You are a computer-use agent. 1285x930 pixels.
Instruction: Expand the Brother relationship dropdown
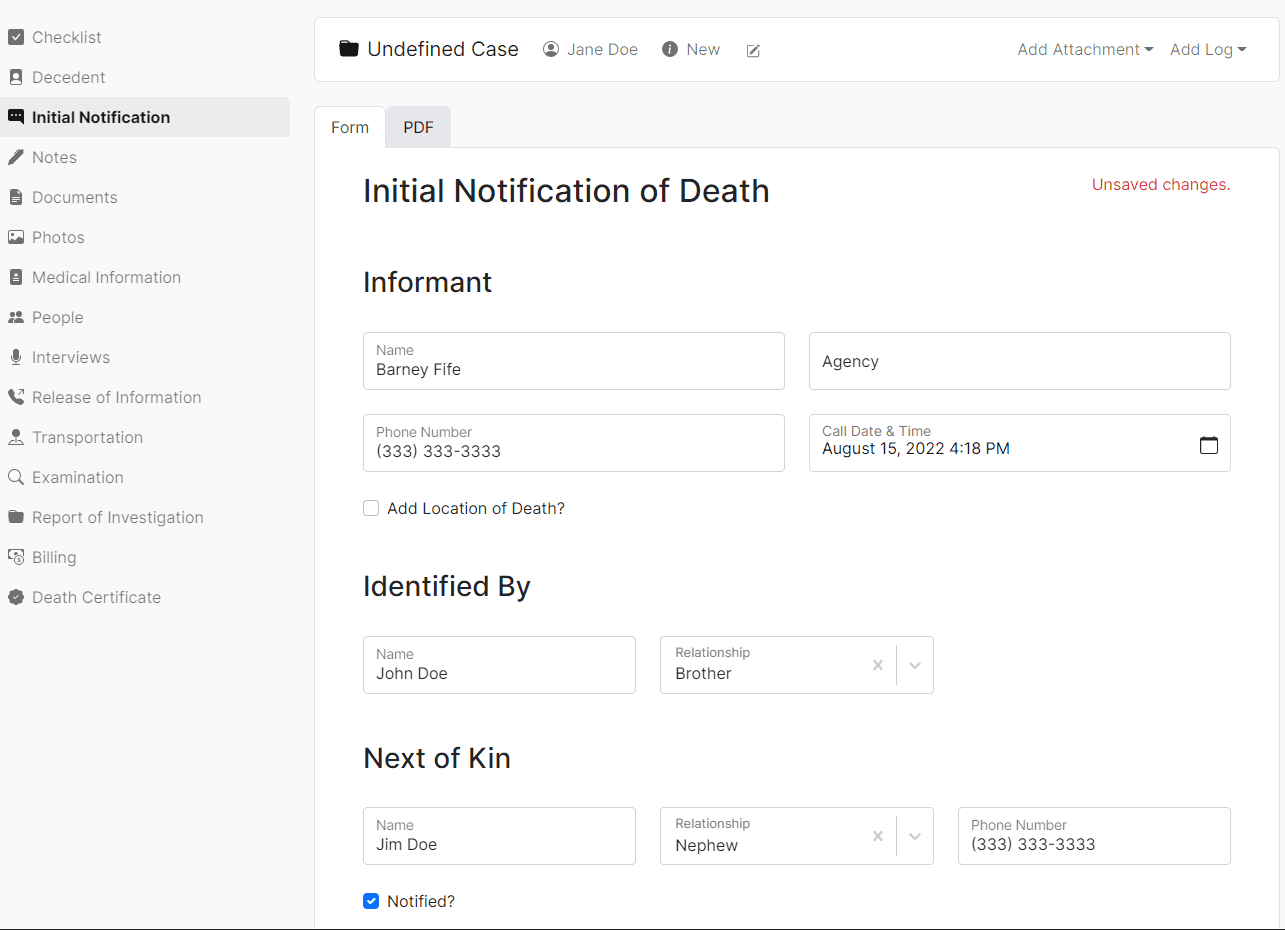click(x=913, y=665)
